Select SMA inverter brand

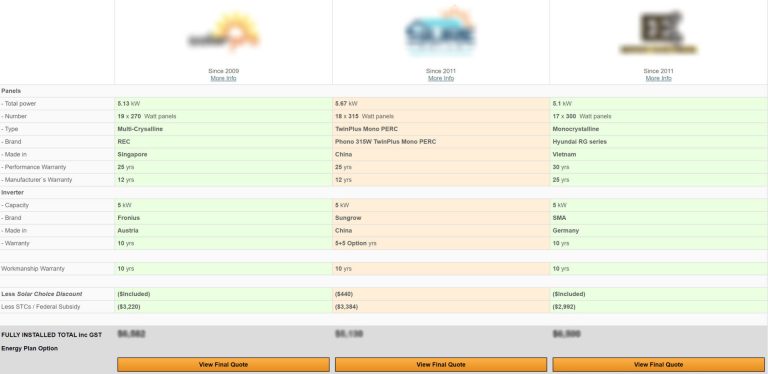[559, 218]
